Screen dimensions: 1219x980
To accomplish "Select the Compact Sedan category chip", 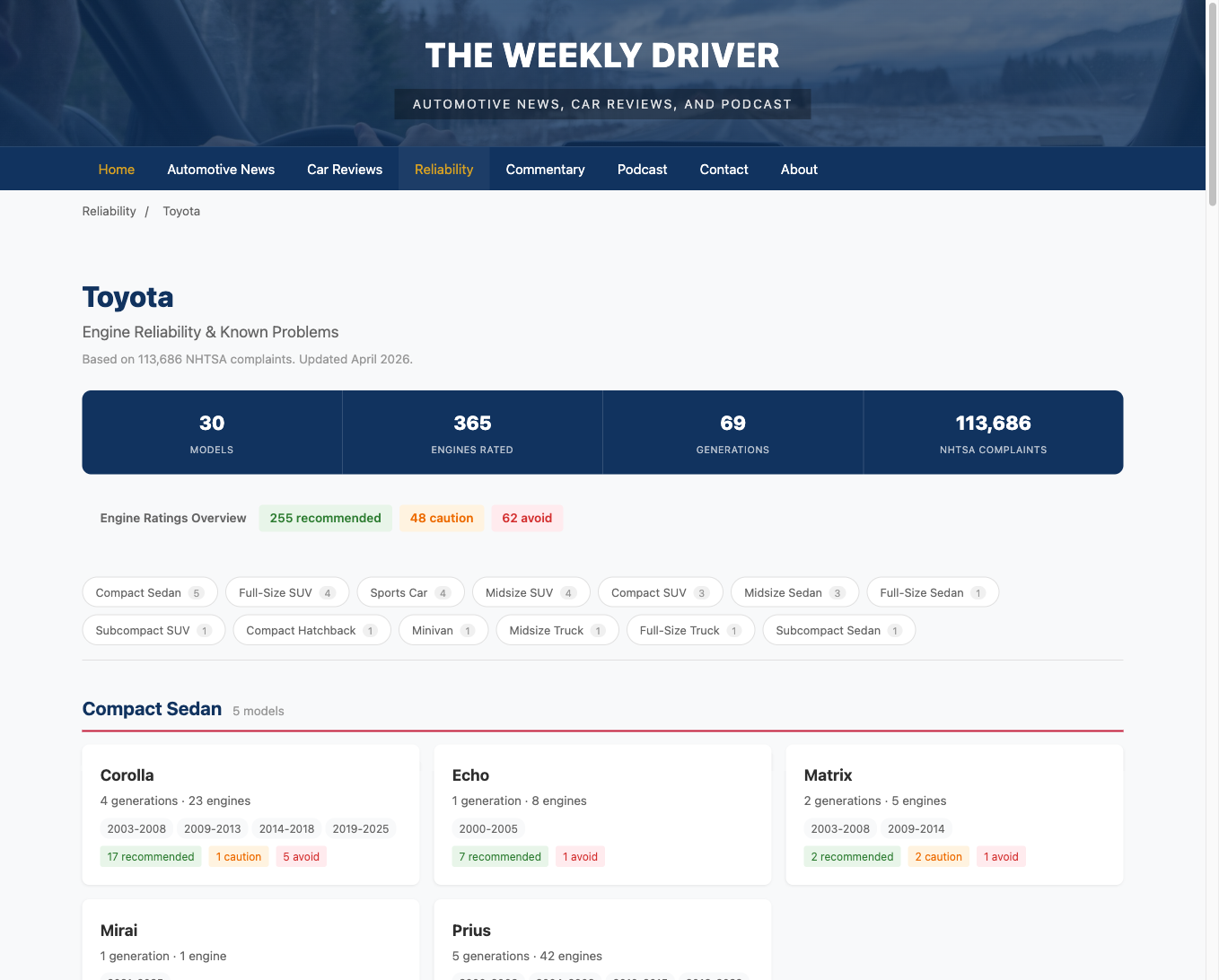I will pos(149,592).
